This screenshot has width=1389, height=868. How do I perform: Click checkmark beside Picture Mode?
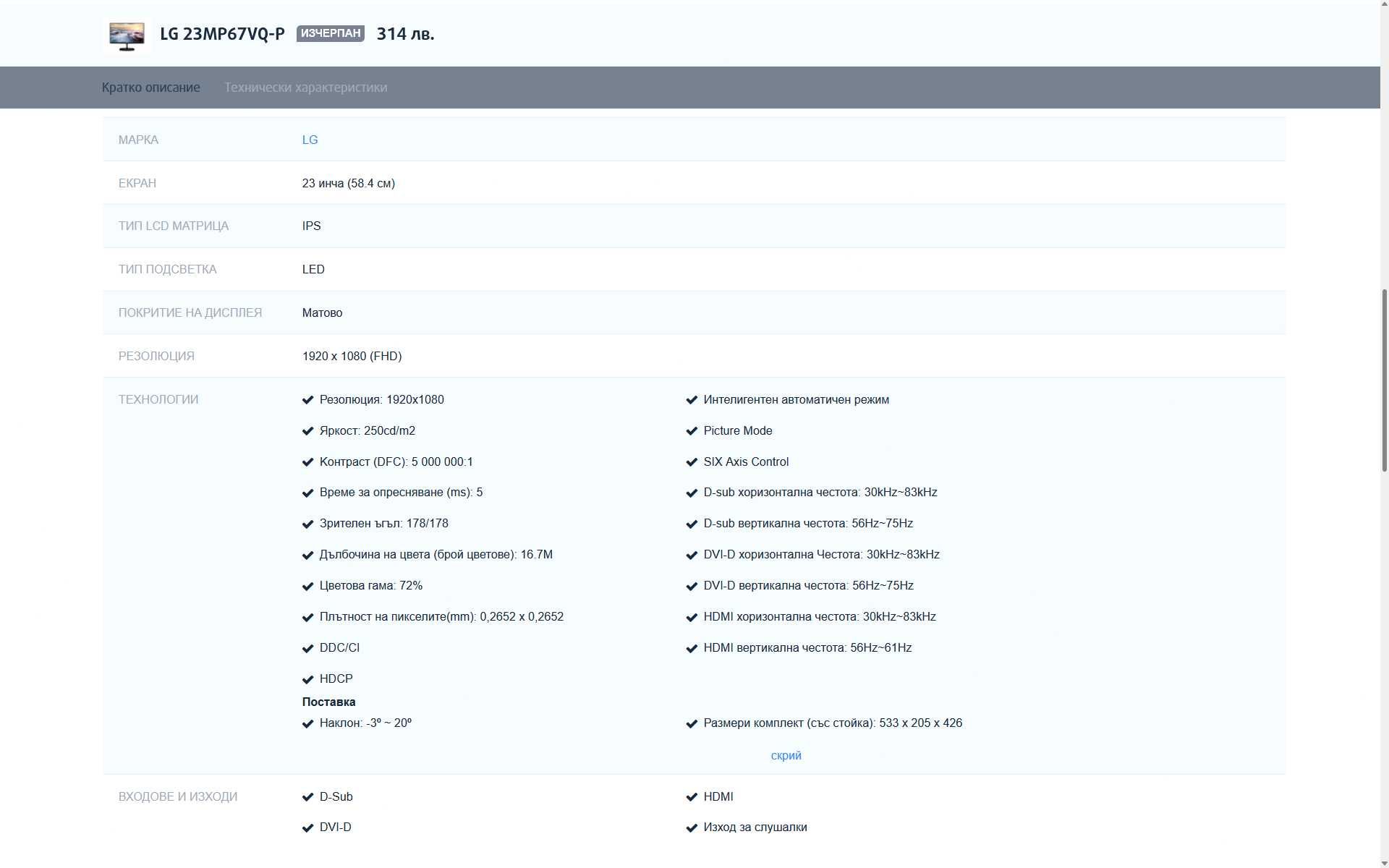click(692, 431)
